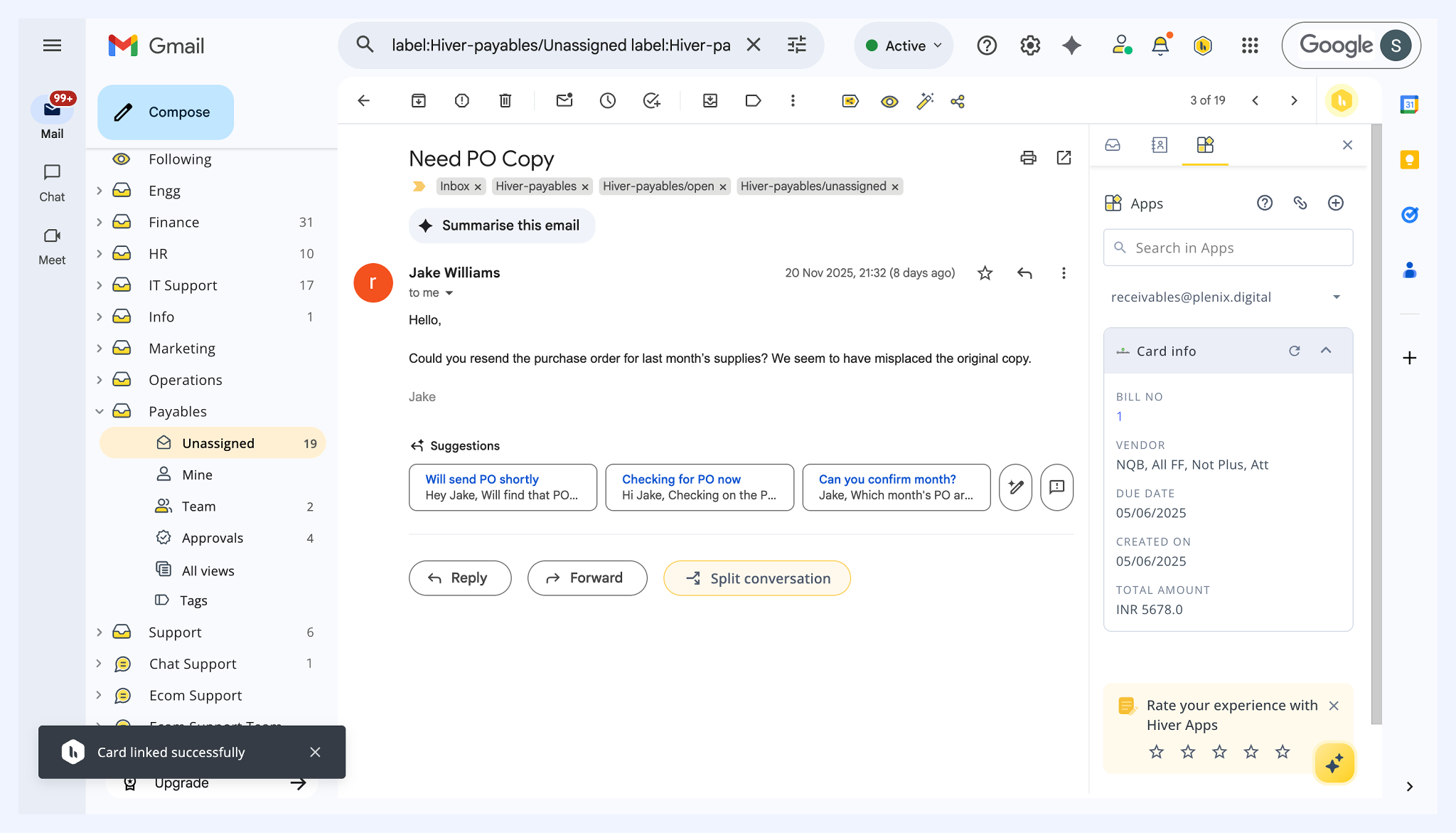Go back to the email list
1456x833 pixels.
(x=363, y=101)
